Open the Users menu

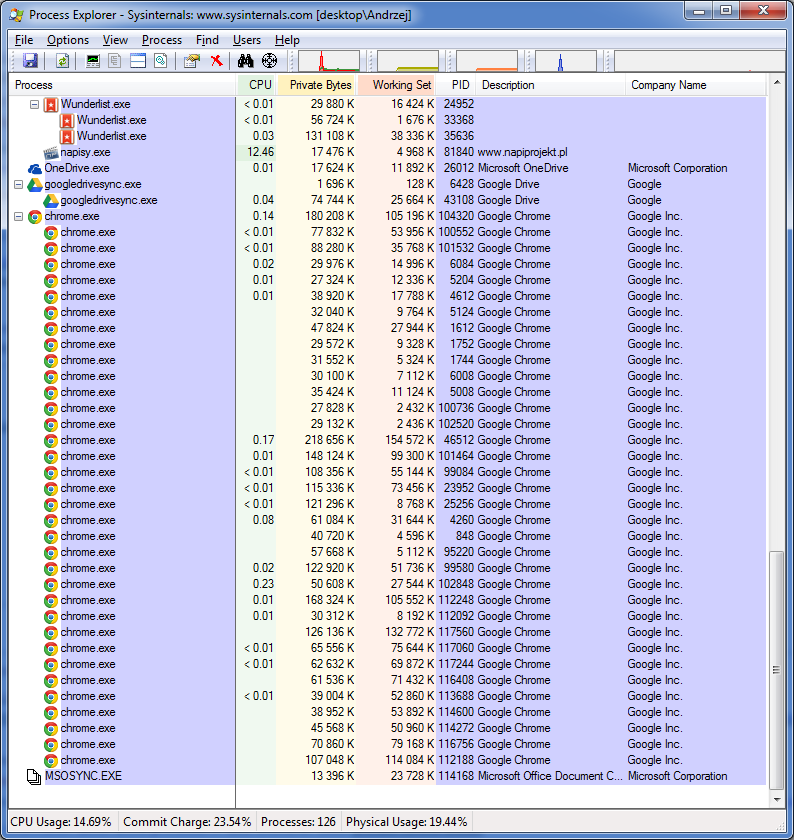[246, 40]
